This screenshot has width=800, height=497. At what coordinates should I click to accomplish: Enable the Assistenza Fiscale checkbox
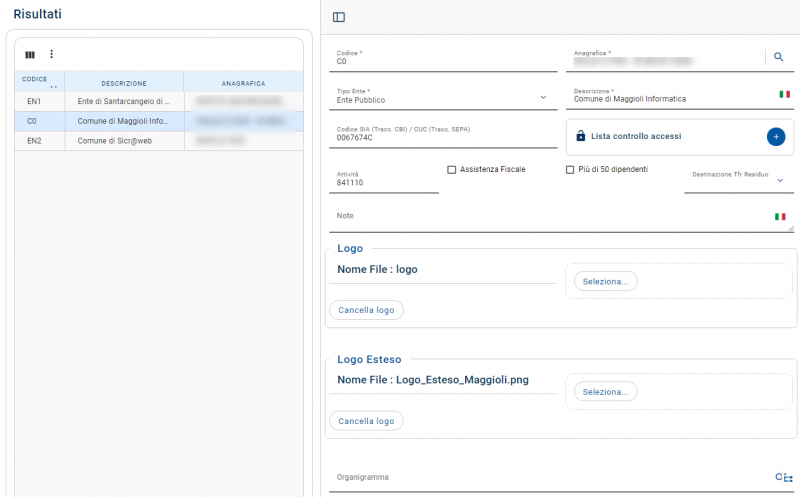[x=452, y=170]
